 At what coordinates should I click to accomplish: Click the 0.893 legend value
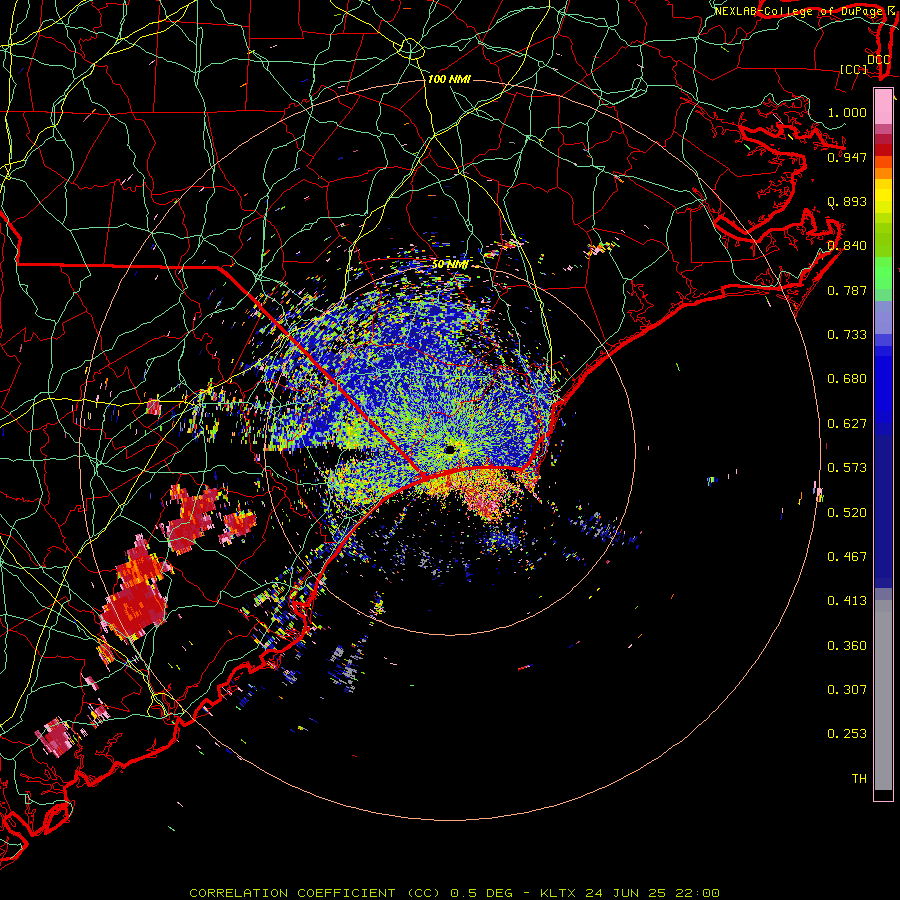tap(847, 201)
